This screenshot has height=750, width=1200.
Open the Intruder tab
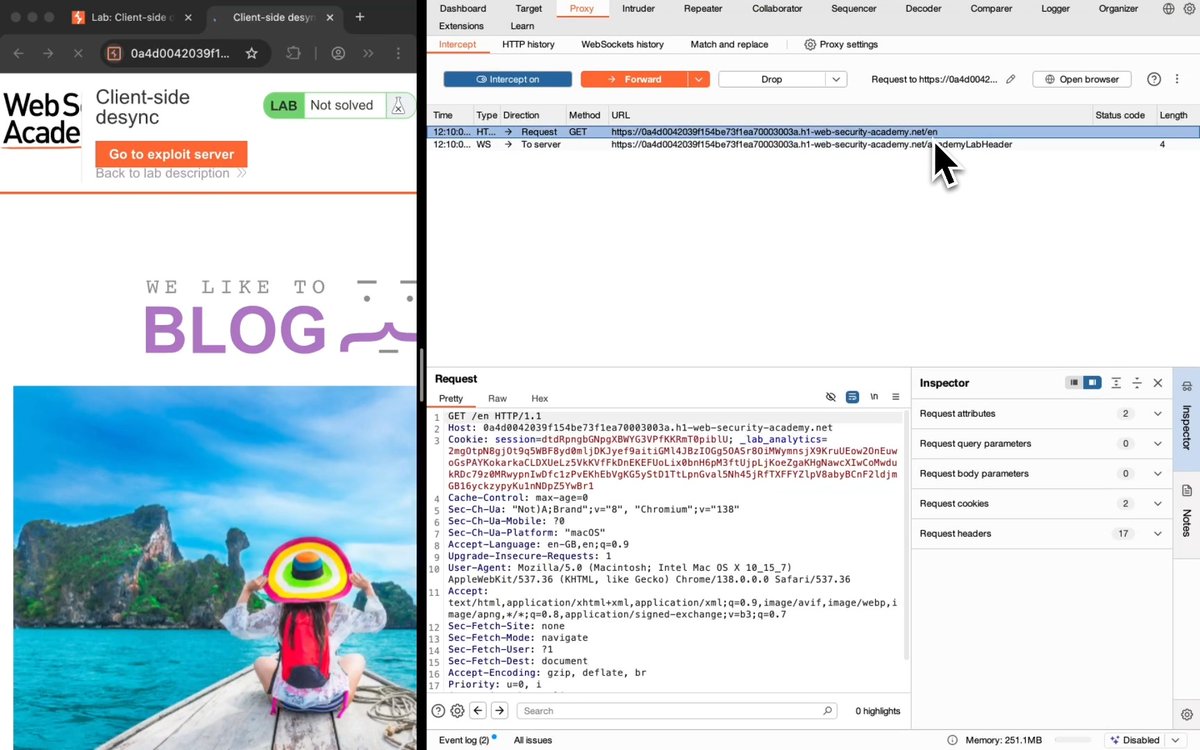638,8
